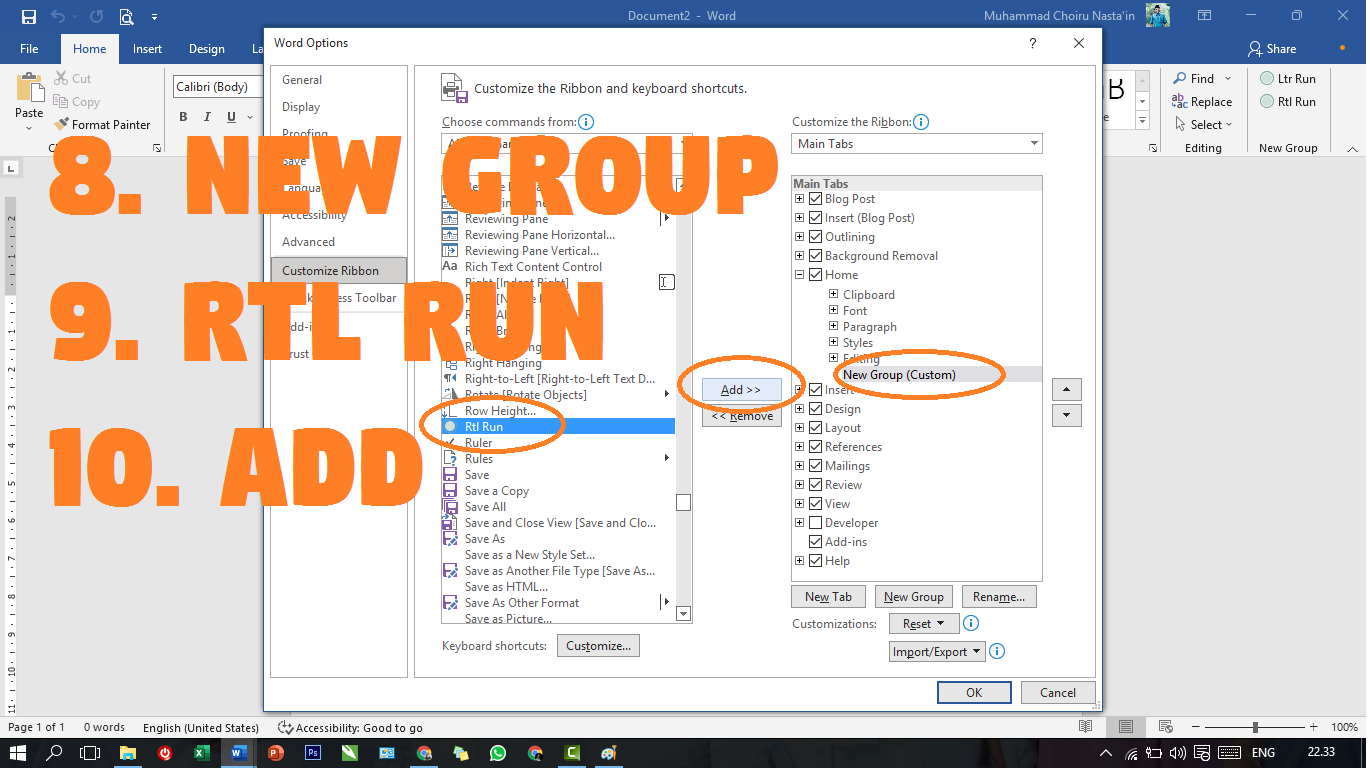Click the << Remove button
Screen dimensions: 1370x774
[x=741, y=416]
